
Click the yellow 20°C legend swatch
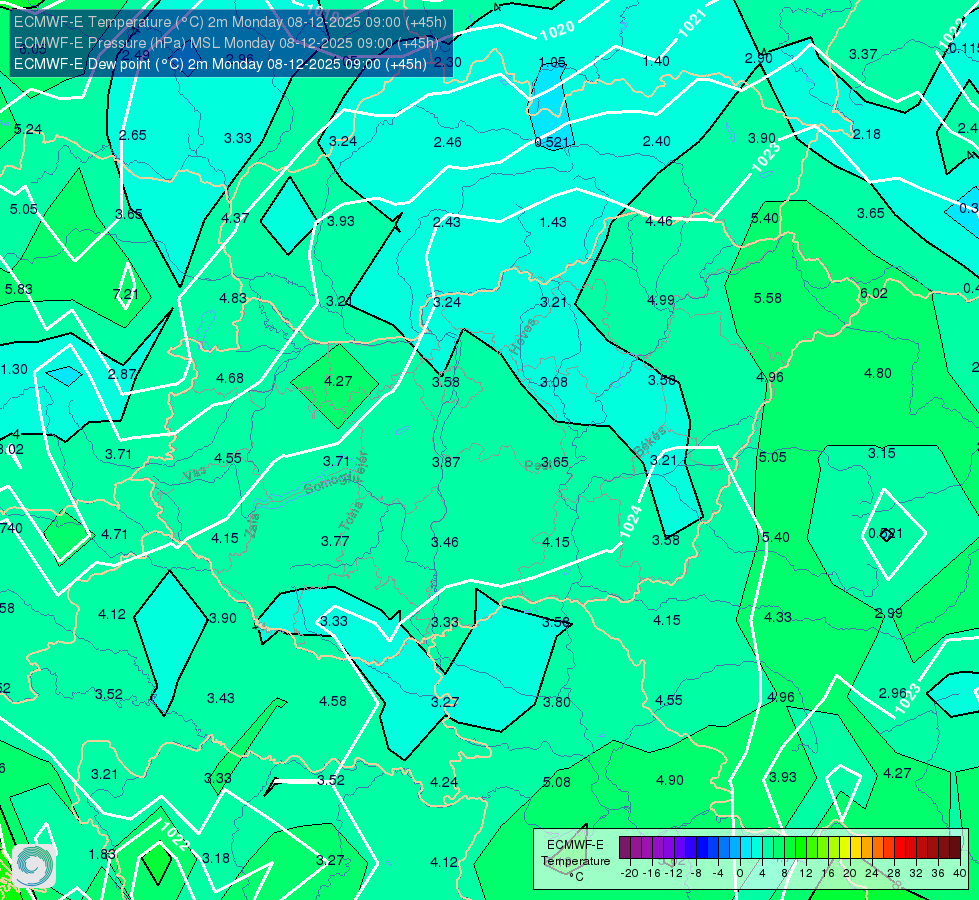pyautogui.click(x=845, y=848)
